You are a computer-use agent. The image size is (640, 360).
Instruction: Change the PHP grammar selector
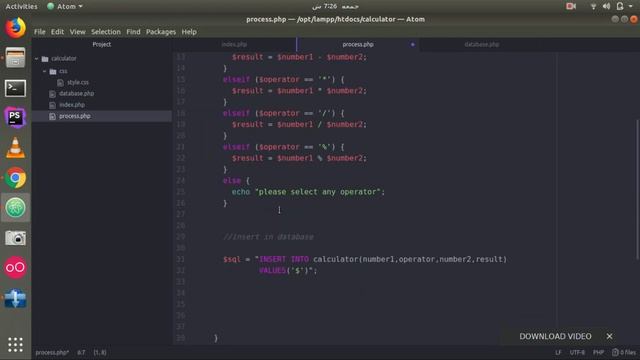click(598, 352)
